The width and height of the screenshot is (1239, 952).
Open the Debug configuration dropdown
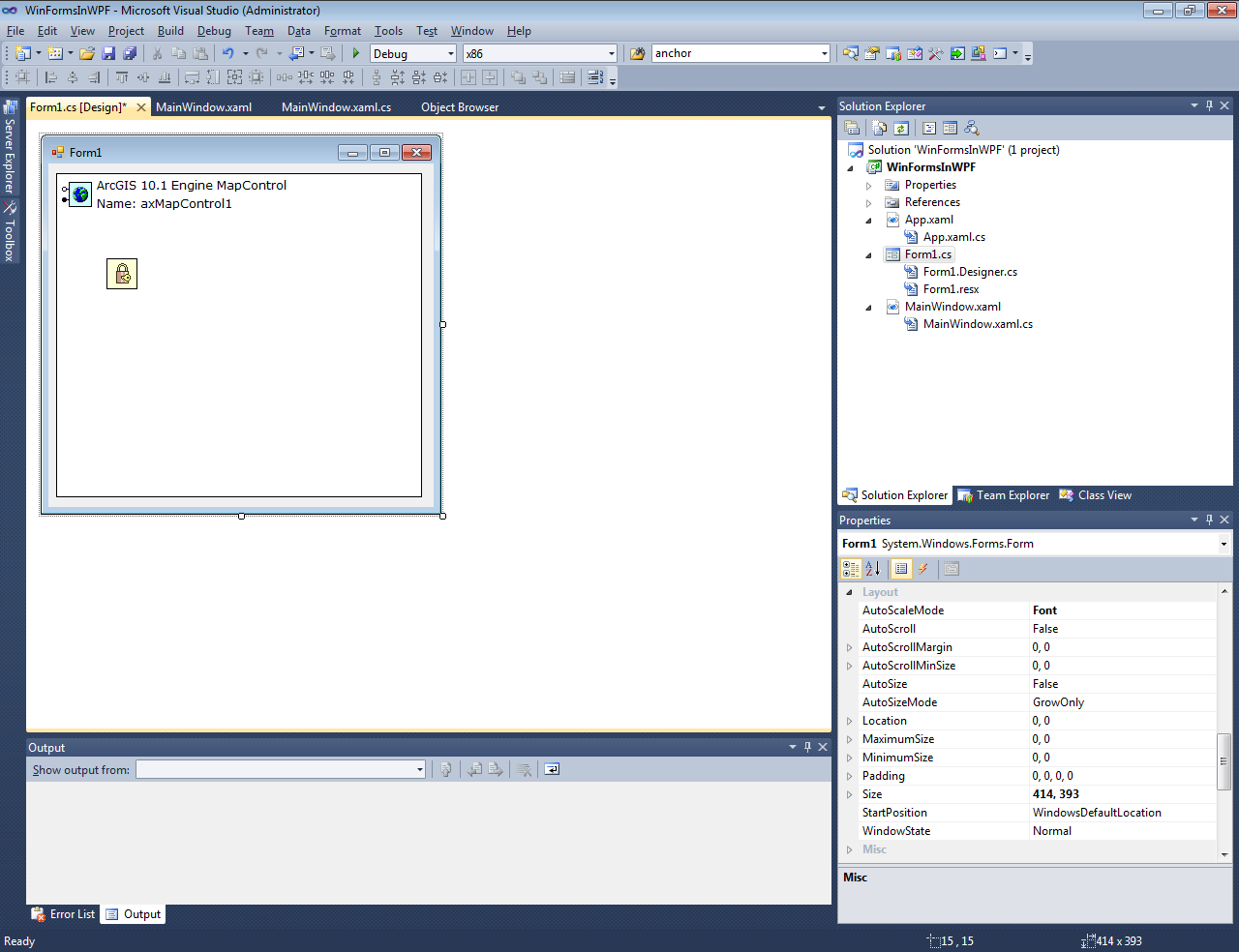pyautogui.click(x=450, y=54)
